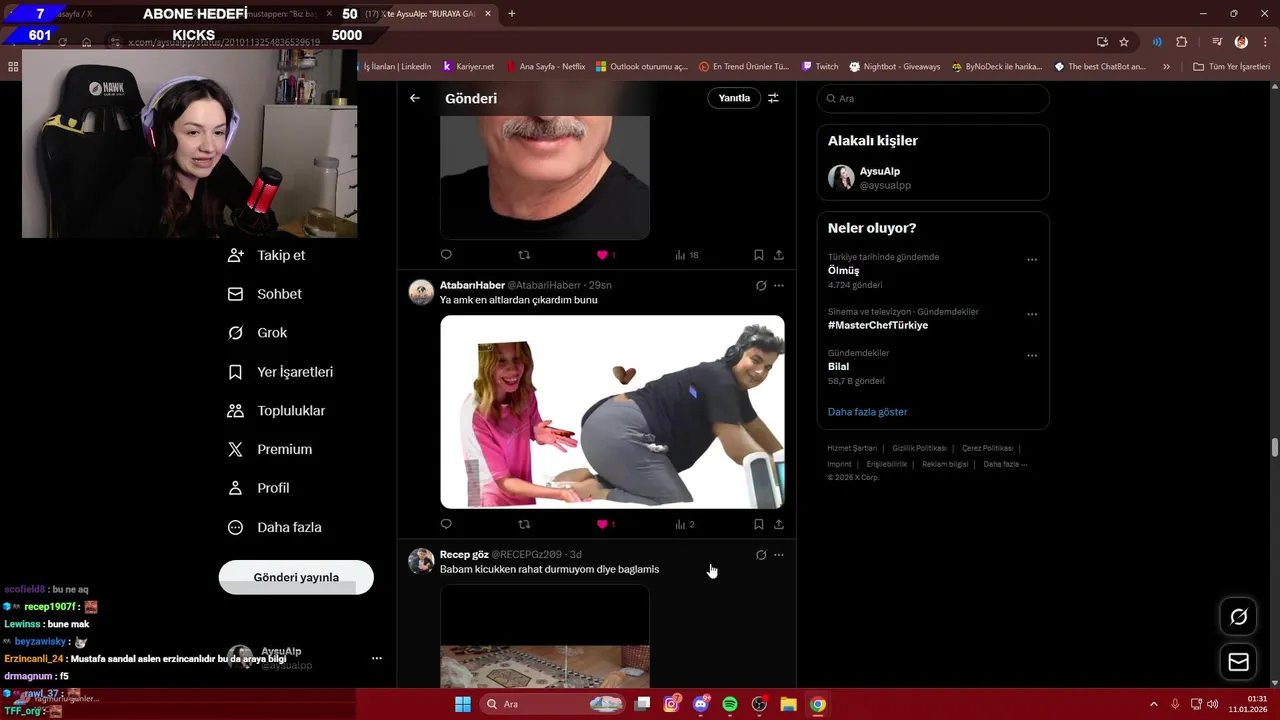This screenshot has width=1280, height=720.
Task: Open Yer İşaretleri in the sidebar
Action: (x=280, y=372)
